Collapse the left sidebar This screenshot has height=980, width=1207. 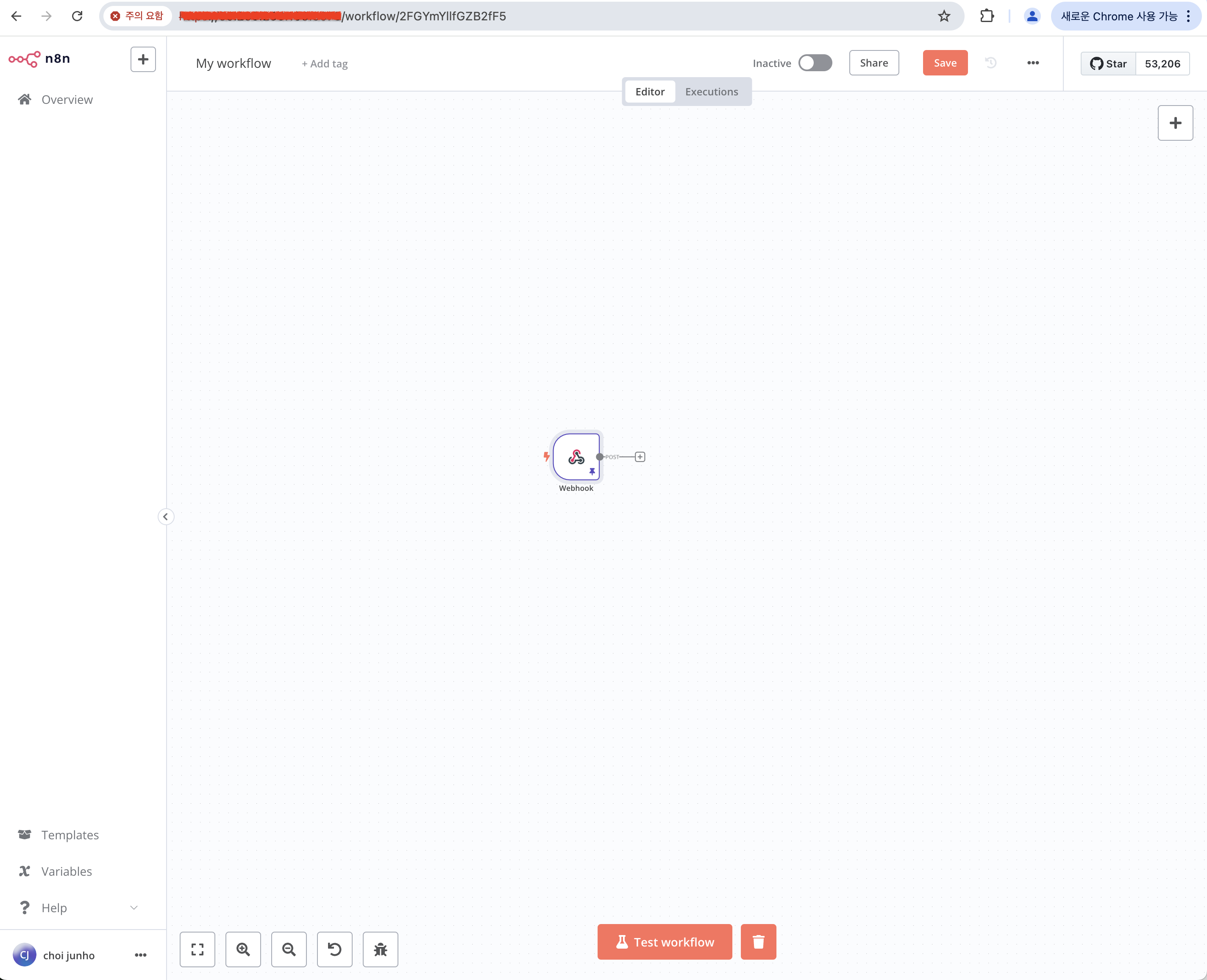pos(165,517)
